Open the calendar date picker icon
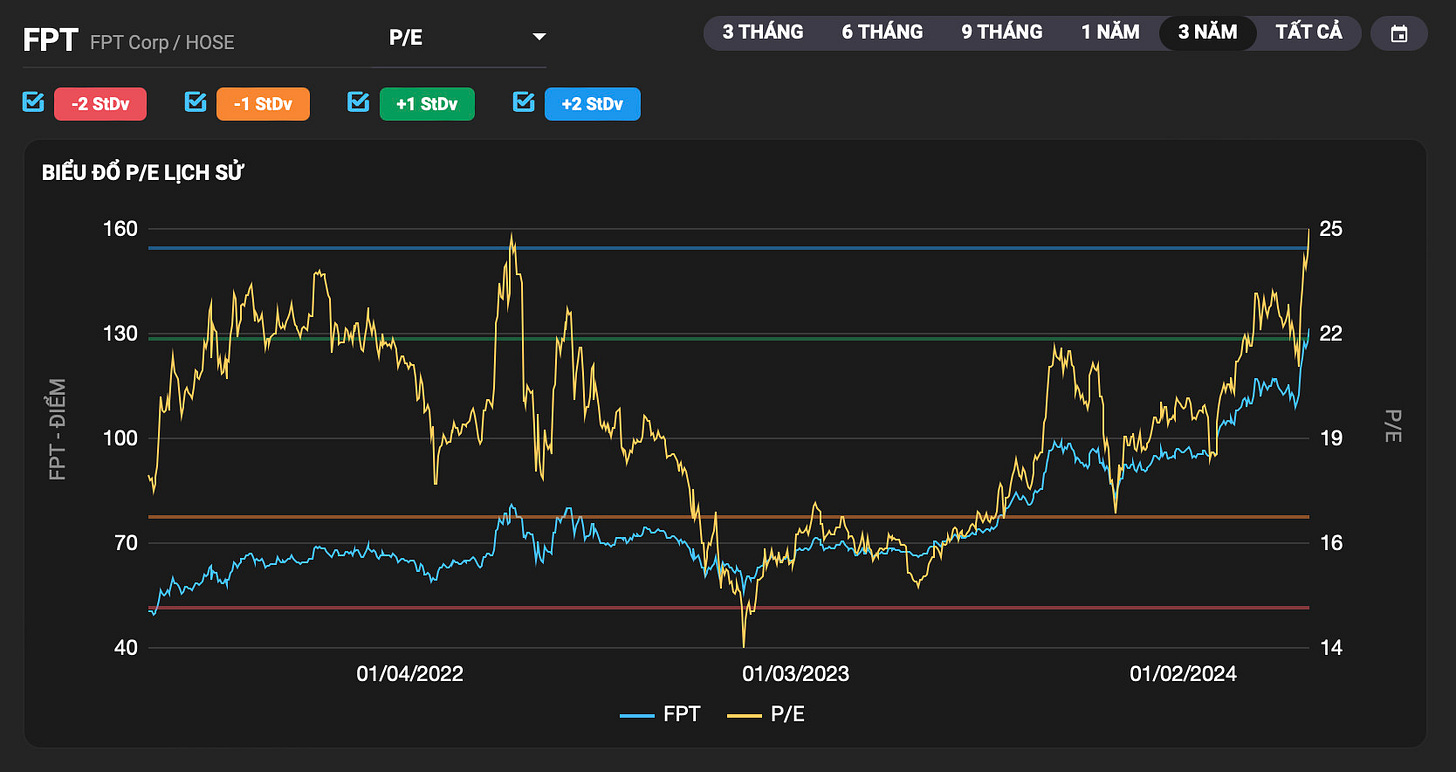Image resolution: width=1456 pixels, height=772 pixels. [1400, 33]
